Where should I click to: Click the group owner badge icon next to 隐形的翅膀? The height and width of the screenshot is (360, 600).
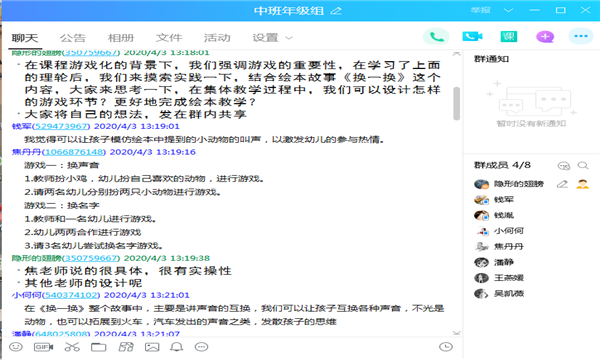[x=582, y=184]
